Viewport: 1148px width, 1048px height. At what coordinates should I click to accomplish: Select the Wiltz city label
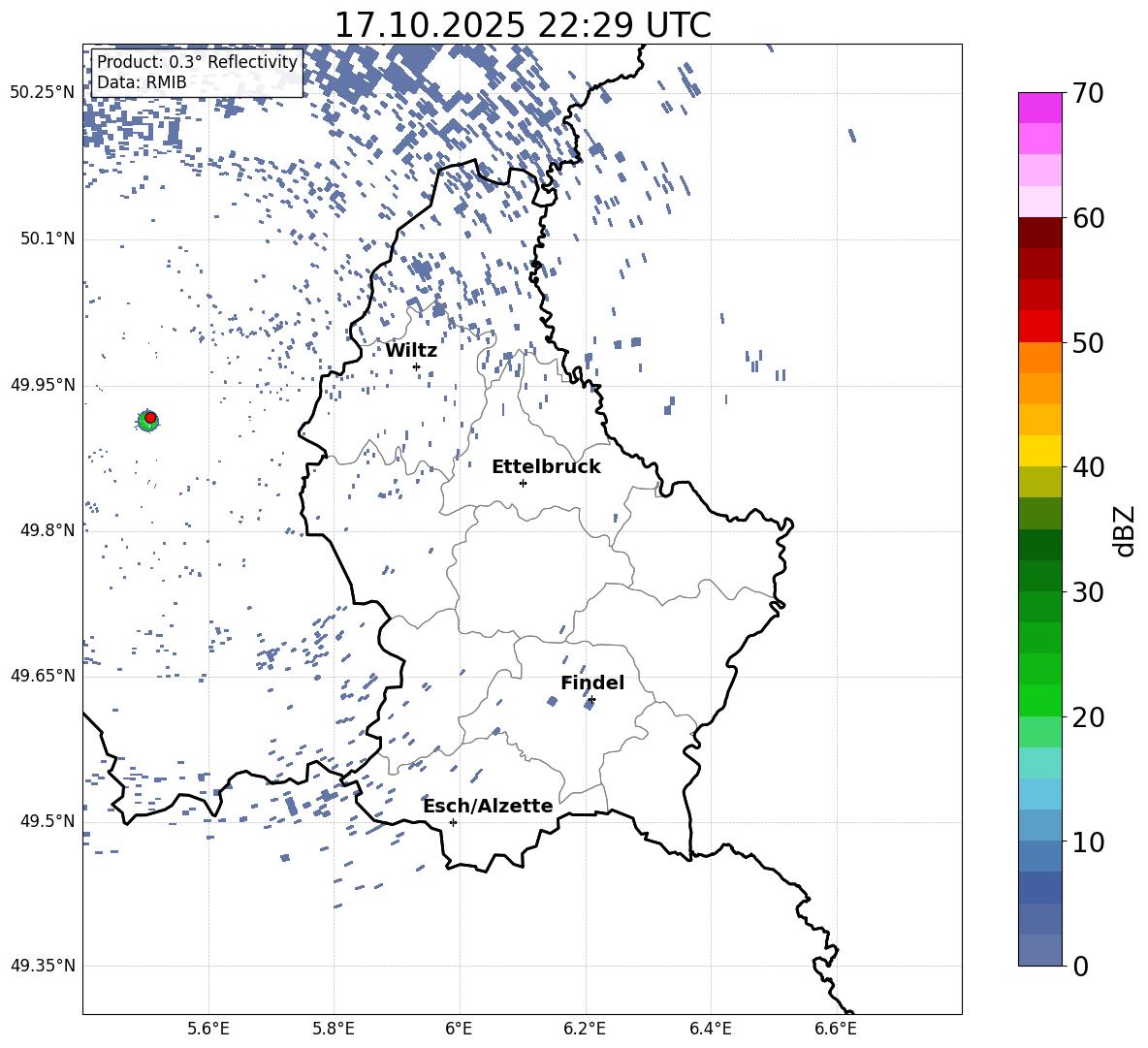coord(411,350)
